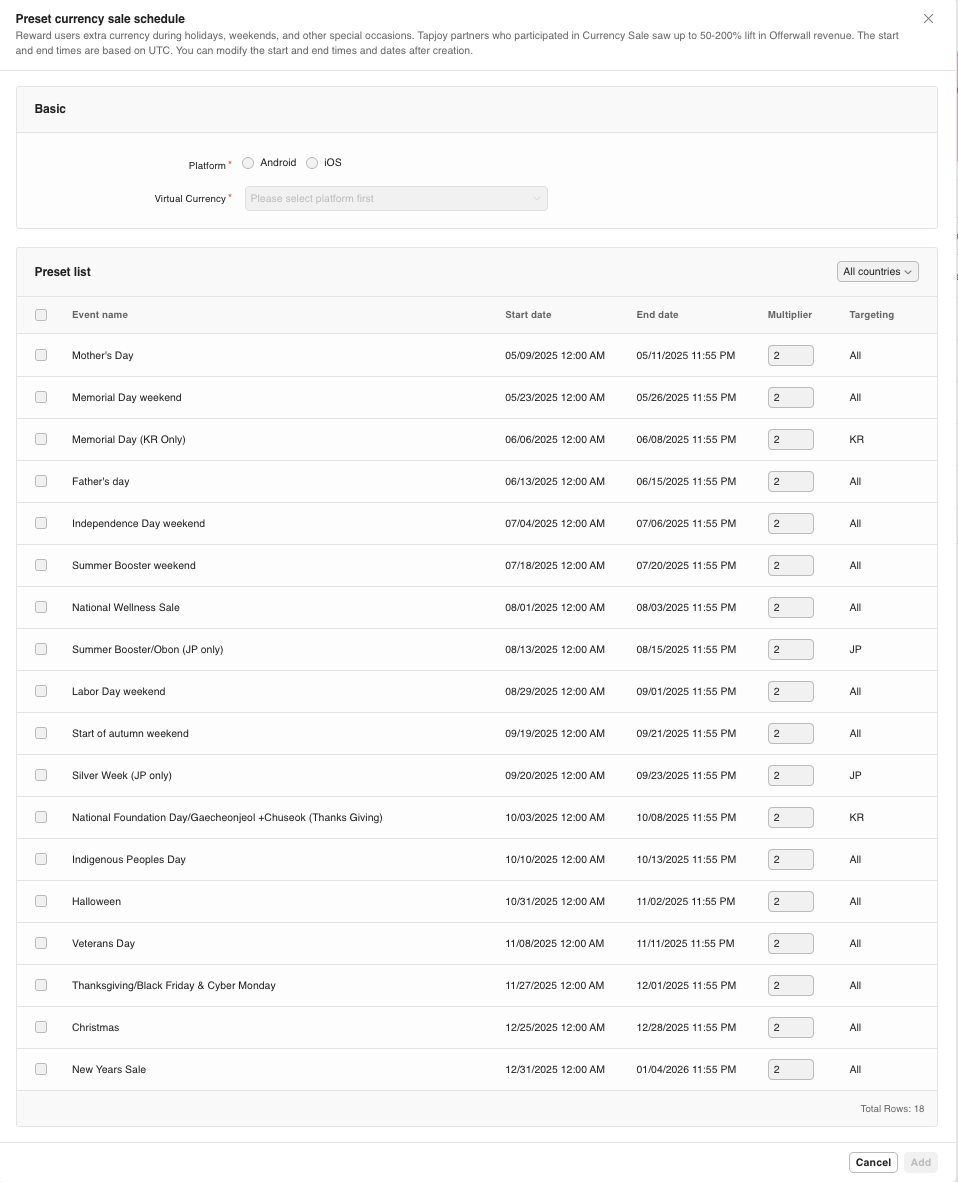Toggle the select-all checkbox in header
Viewport: 958px width, 1182px height.
[41, 315]
